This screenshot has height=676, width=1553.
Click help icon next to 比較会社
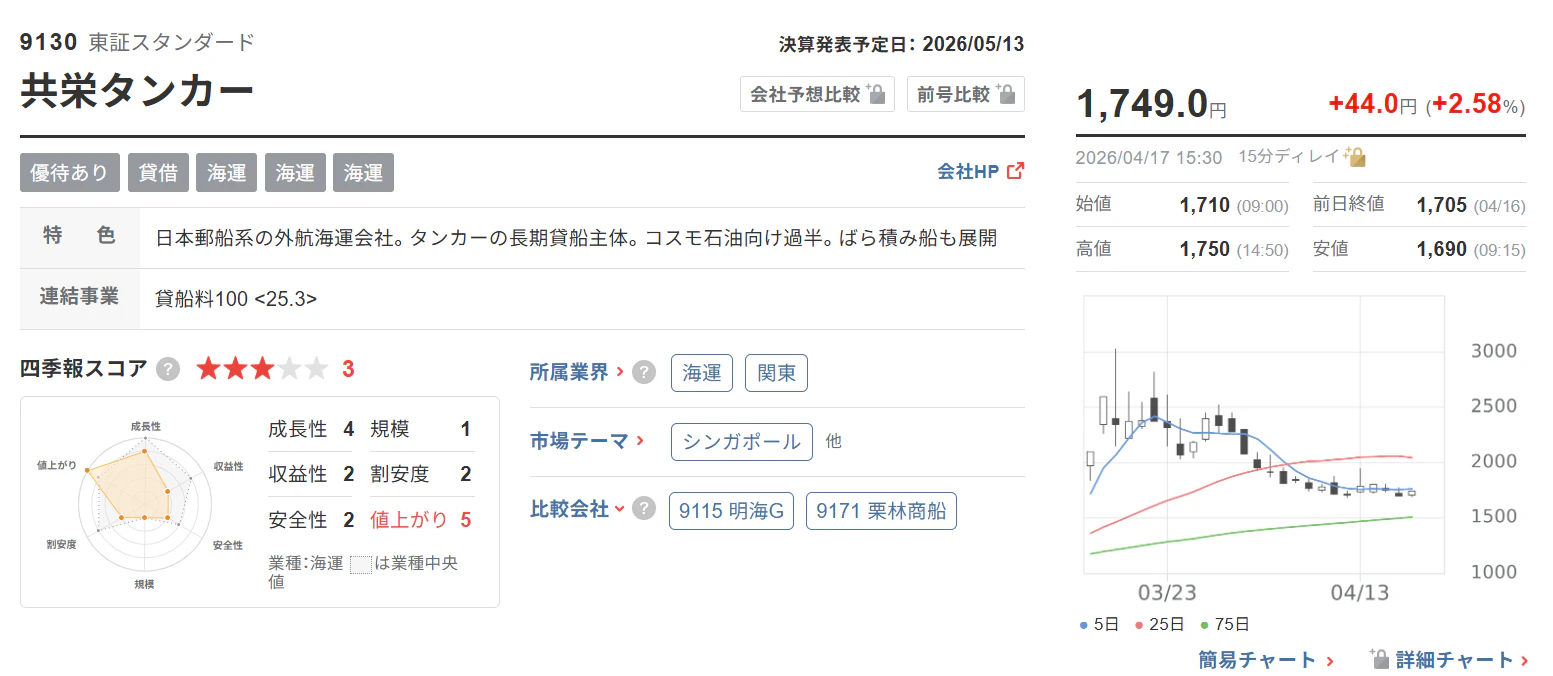[x=644, y=508]
